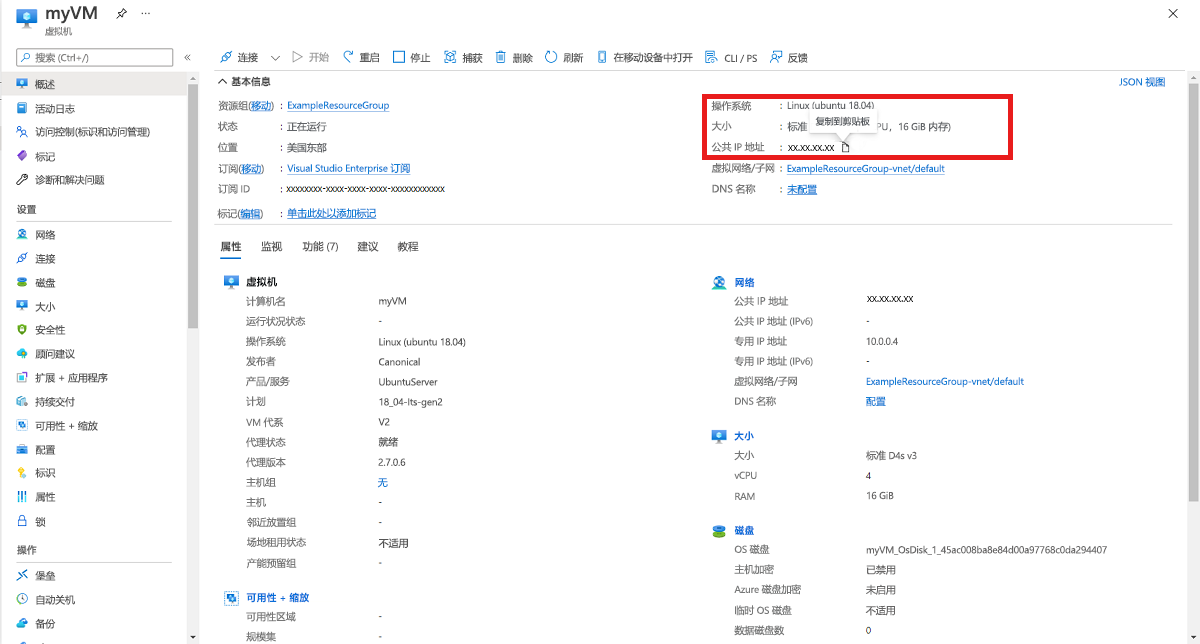Collapse the sidebar with the double-chevron button
This screenshot has height=644, width=1200.
[x=187, y=58]
